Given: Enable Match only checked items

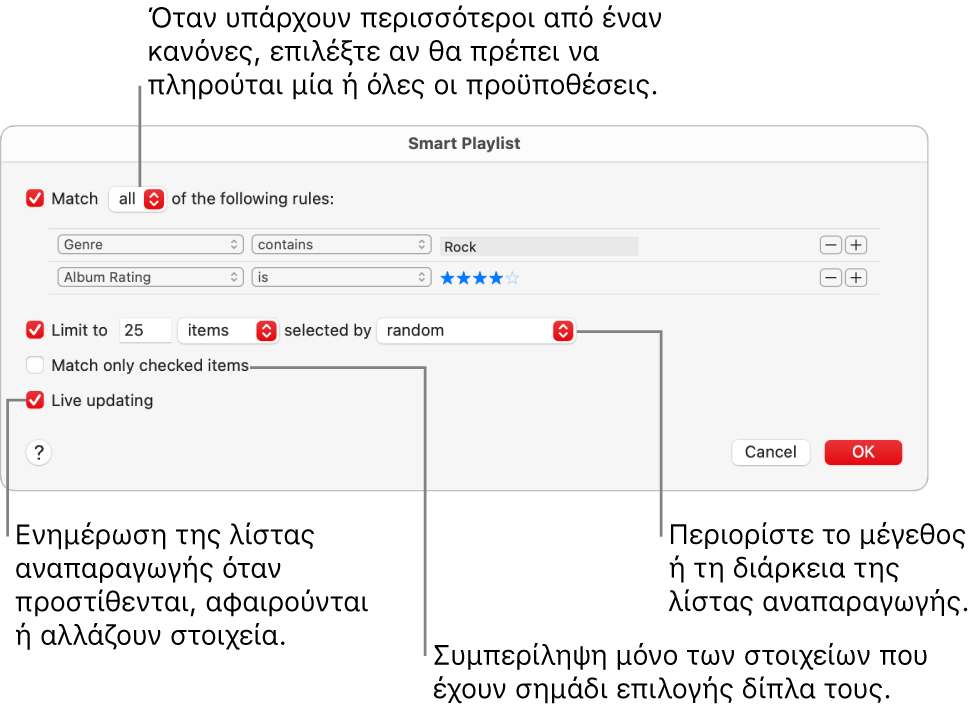Looking at the screenshot, I should [x=34, y=365].
